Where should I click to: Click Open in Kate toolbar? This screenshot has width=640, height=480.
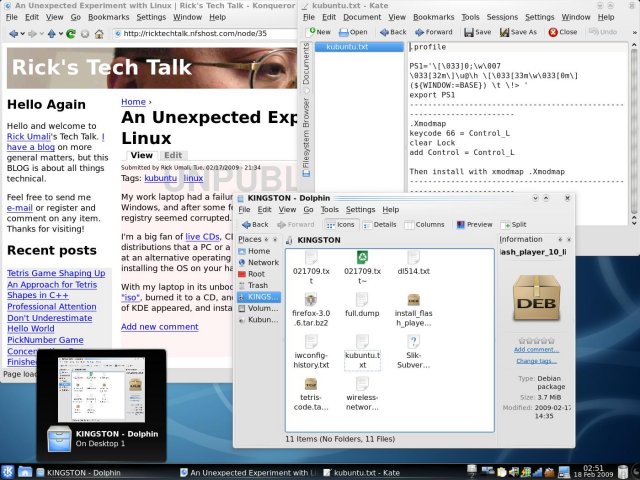point(353,32)
